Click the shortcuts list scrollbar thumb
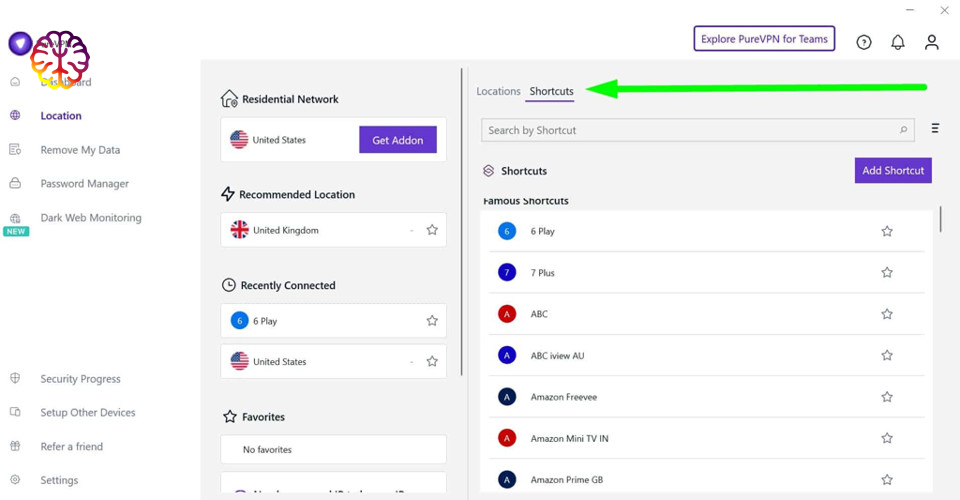This screenshot has width=960, height=500. (940, 219)
